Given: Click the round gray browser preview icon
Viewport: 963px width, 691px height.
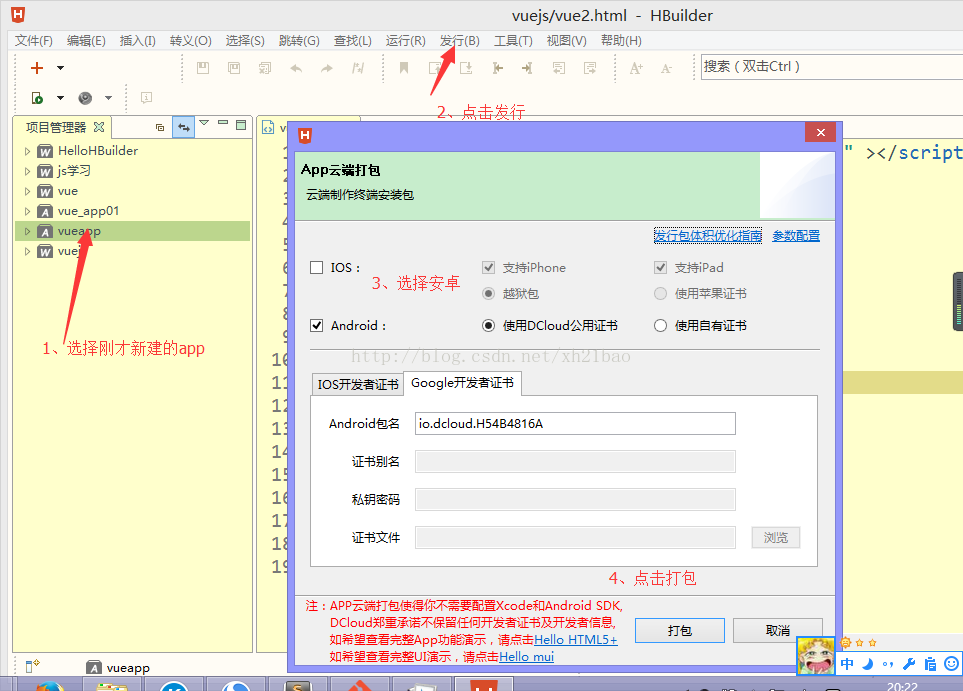Looking at the screenshot, I should pyautogui.click(x=85, y=98).
